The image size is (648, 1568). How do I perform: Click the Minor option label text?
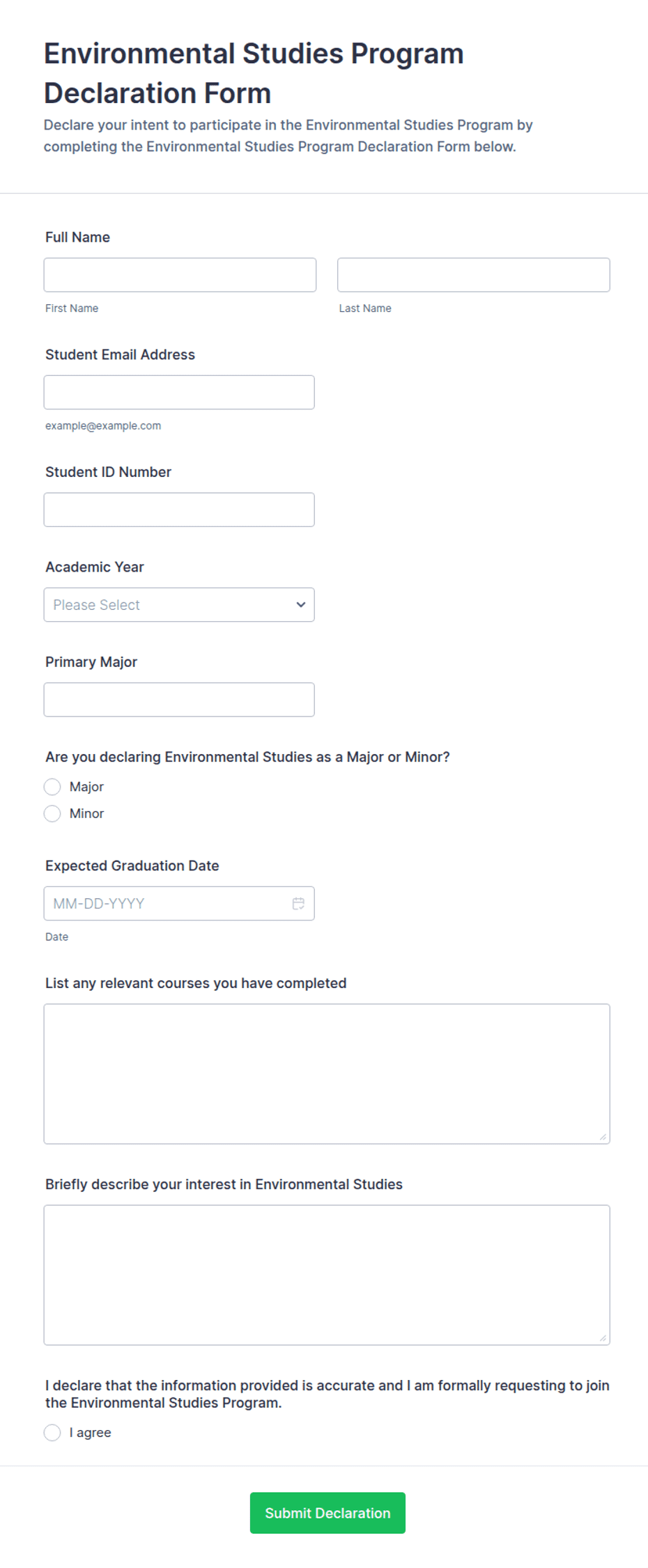(86, 813)
